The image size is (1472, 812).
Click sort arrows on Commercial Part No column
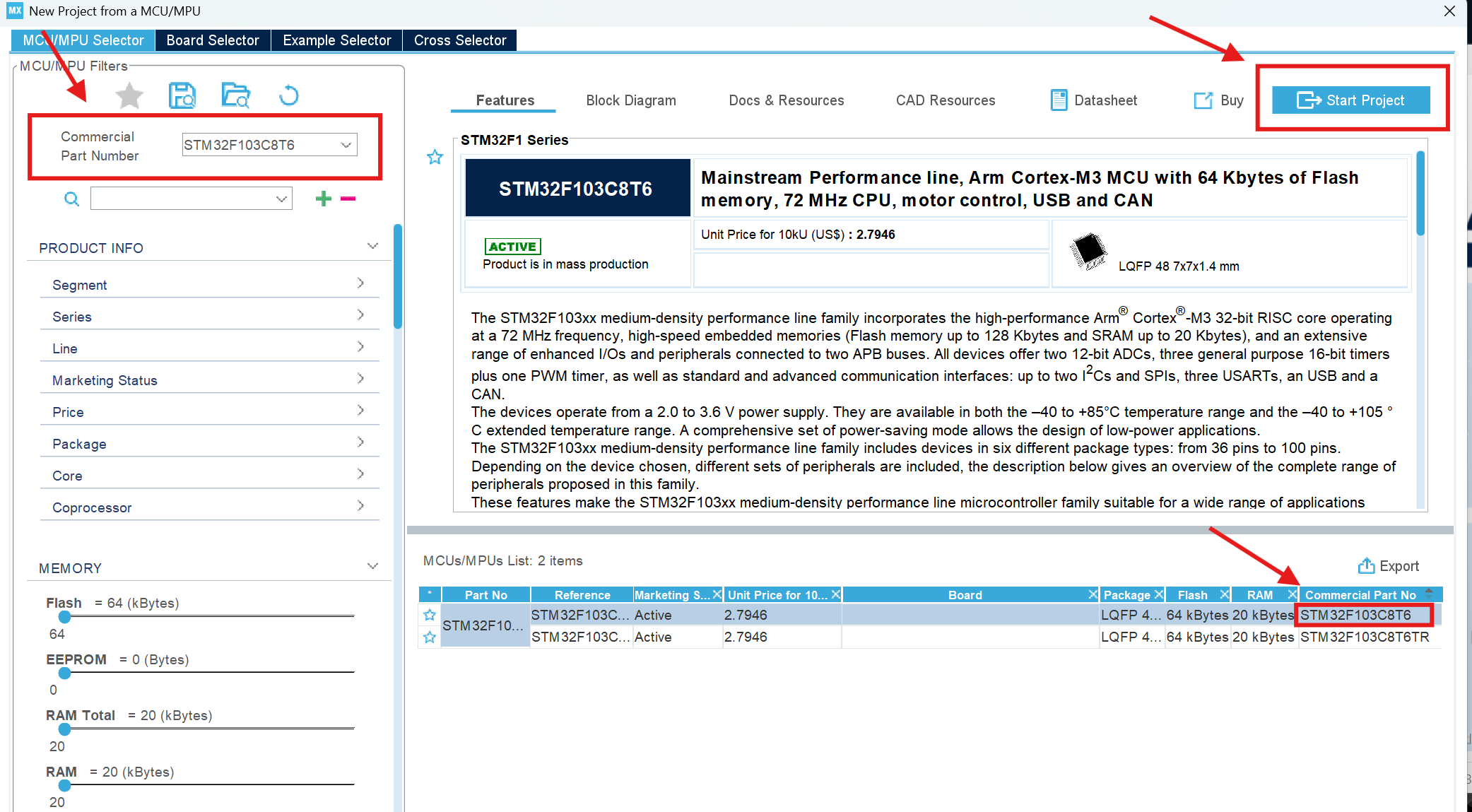[x=1429, y=594]
